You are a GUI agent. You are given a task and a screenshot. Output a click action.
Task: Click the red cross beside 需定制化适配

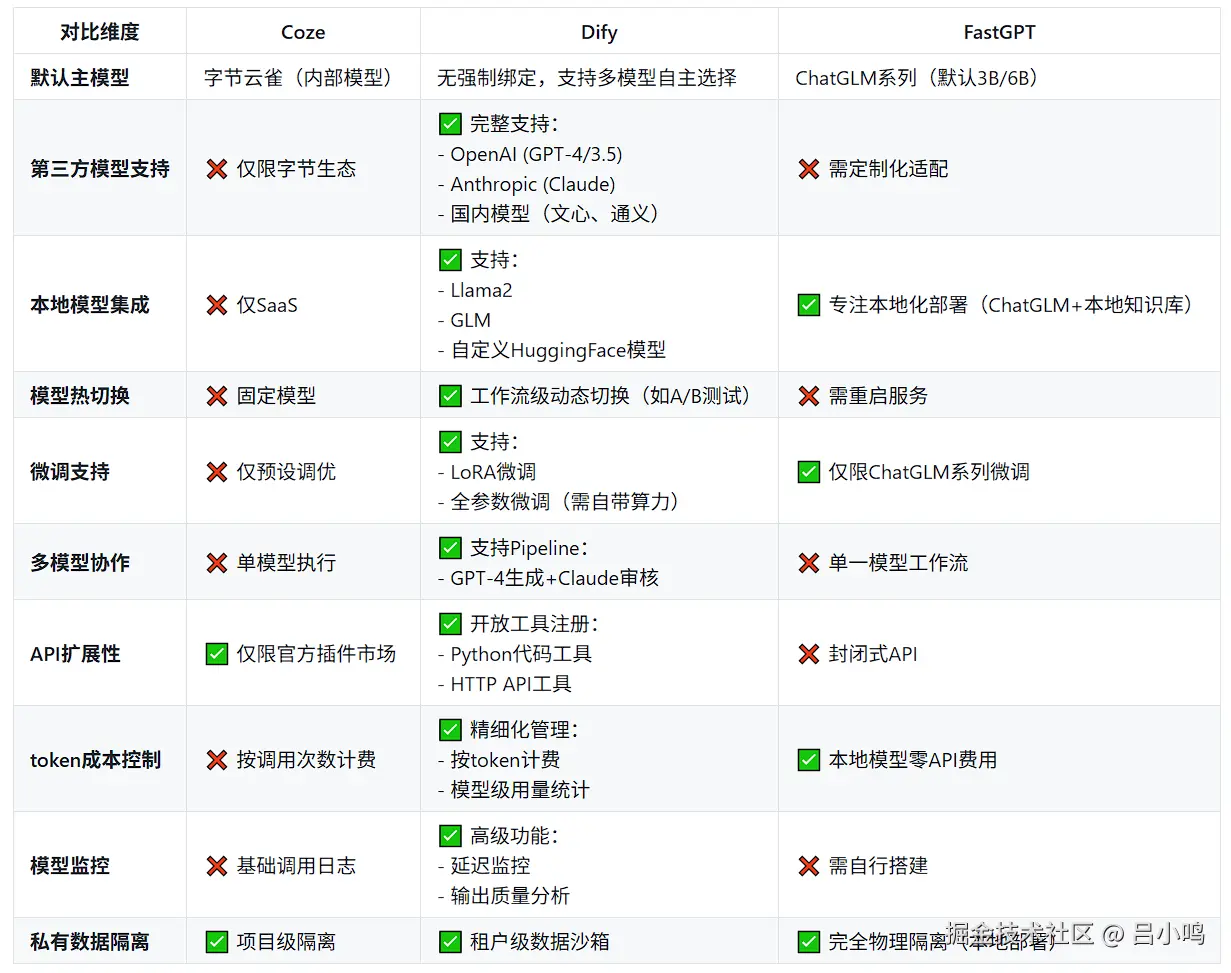[x=809, y=169]
